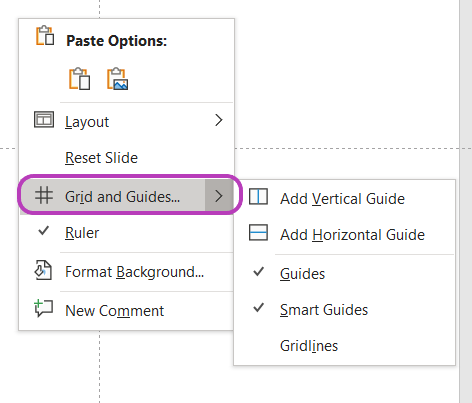The height and width of the screenshot is (403, 472).
Task: Click the Layout slide icon
Action: [44, 120]
